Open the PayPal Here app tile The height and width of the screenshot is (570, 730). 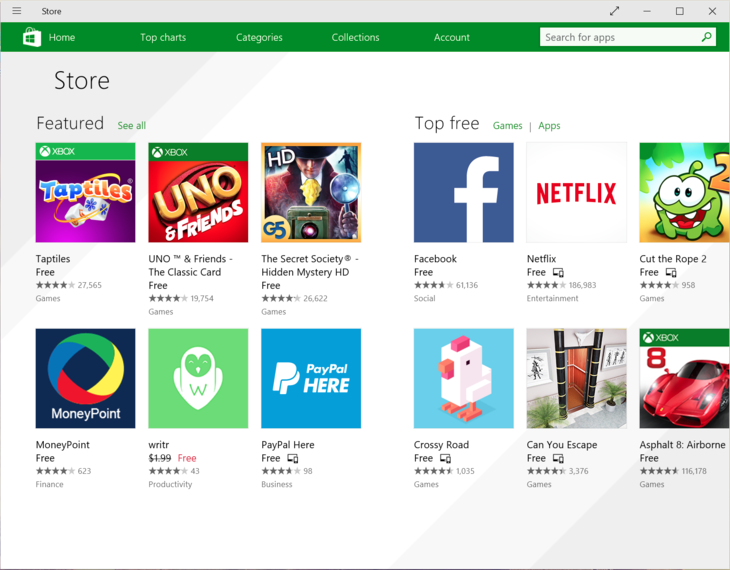(x=311, y=378)
